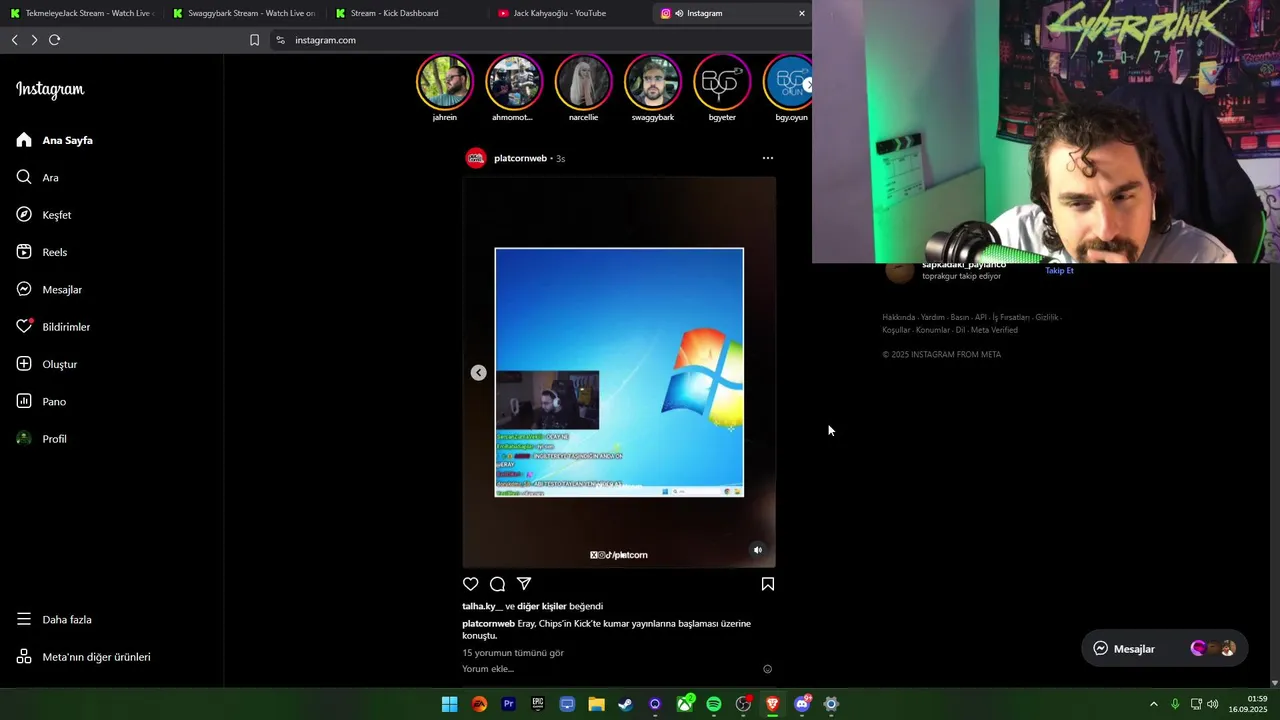This screenshot has height=720, width=1280.
Task: Open comments on the post
Action: (x=497, y=584)
